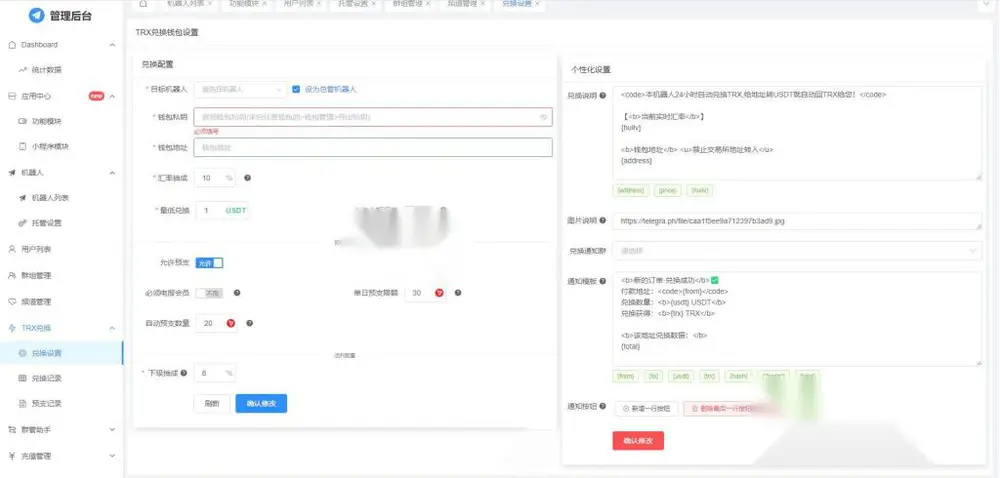Click the list icon beside 兑换记录

pos(23,378)
